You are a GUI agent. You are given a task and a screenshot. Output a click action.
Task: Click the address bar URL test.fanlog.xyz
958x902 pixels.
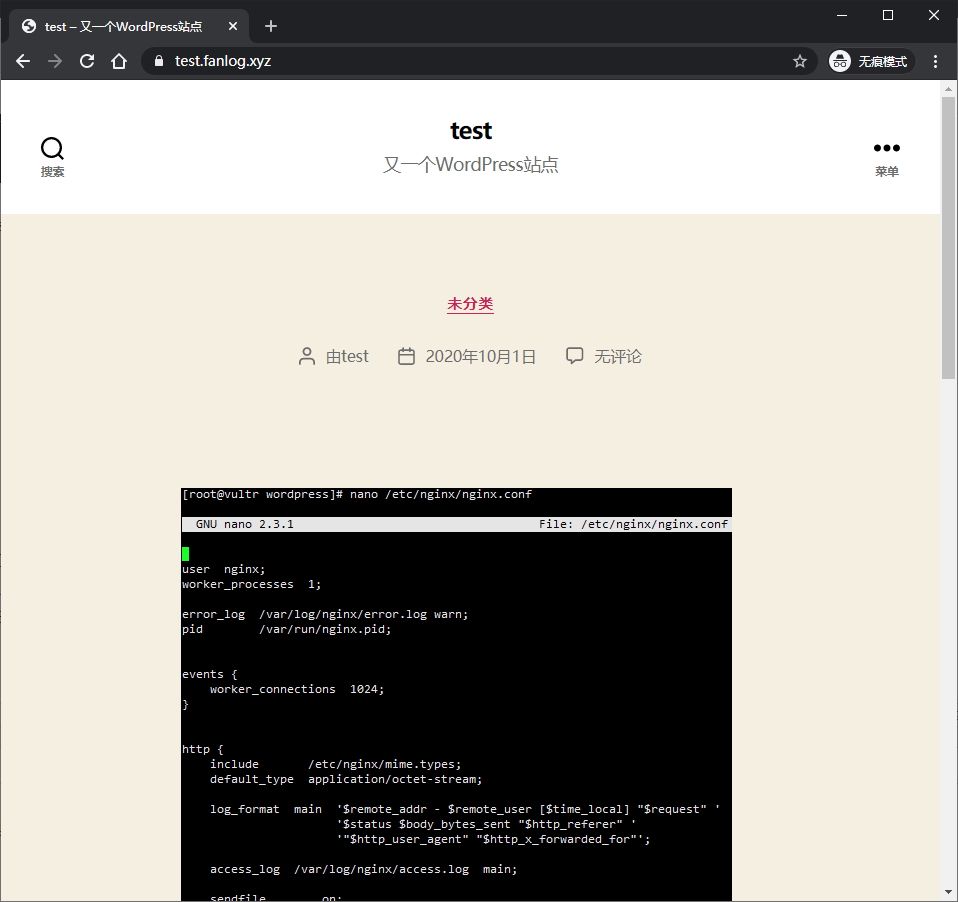pyautogui.click(x=222, y=61)
